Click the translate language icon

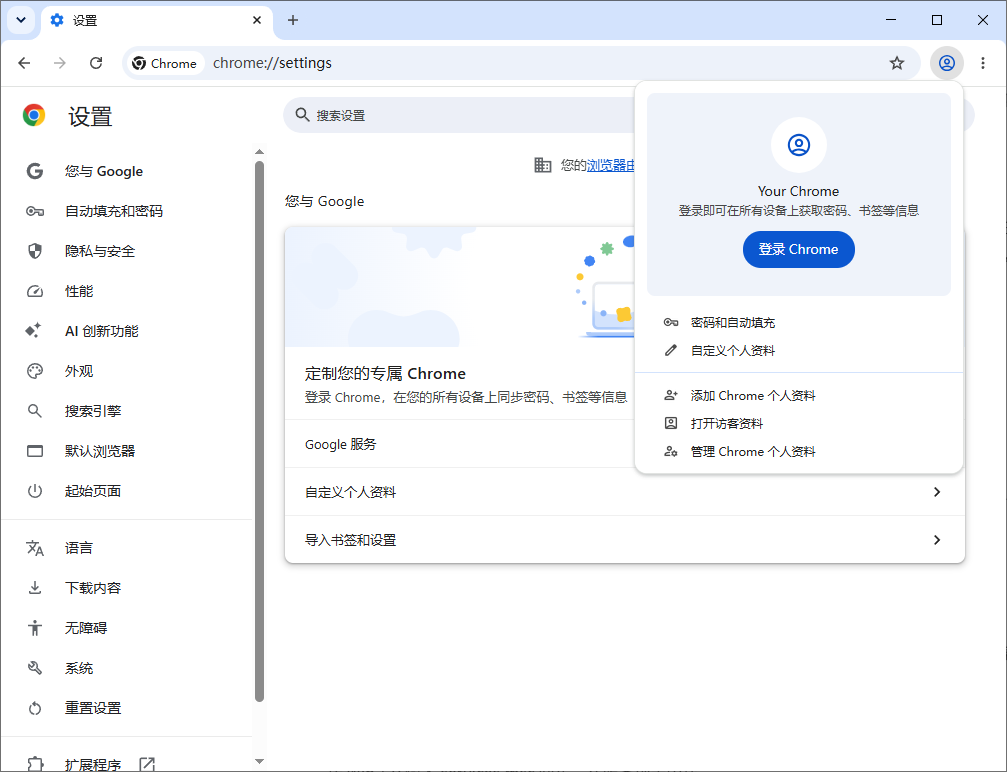click(x=35, y=548)
